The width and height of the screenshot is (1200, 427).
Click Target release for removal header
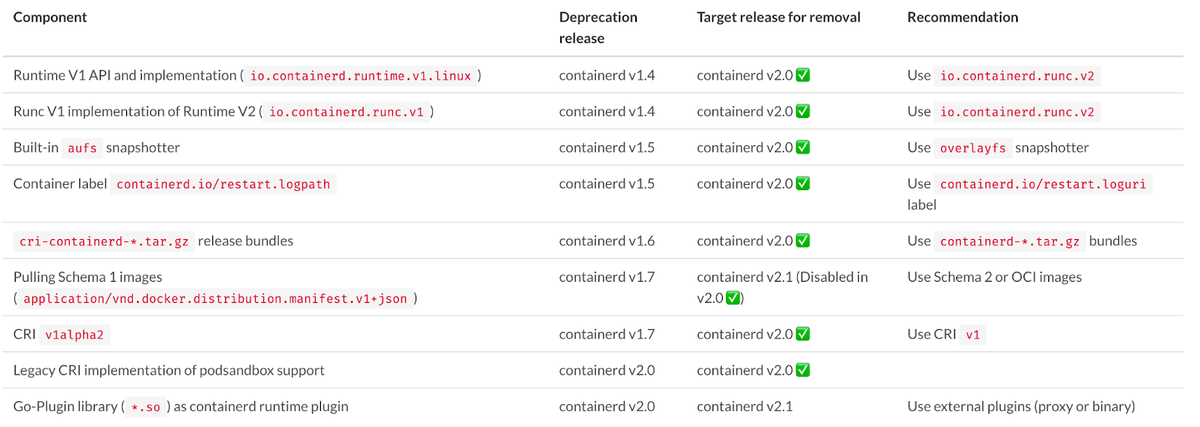779,17
